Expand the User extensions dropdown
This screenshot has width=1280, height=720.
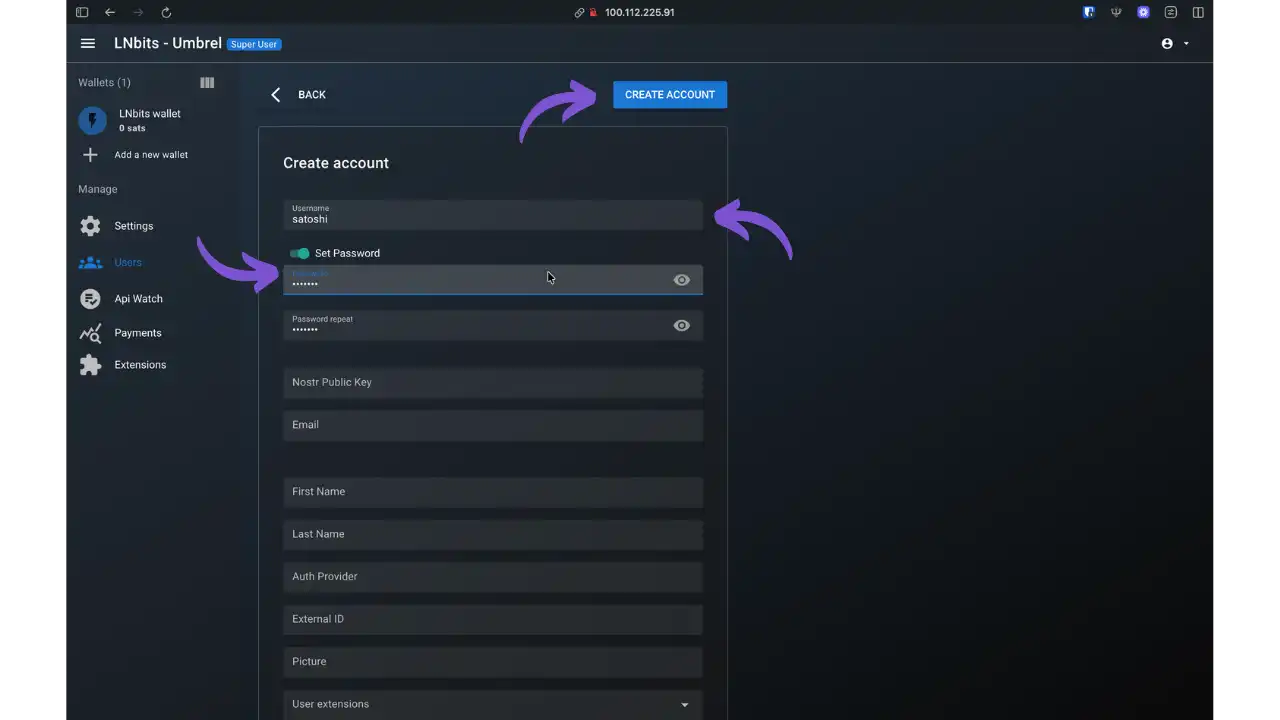[684, 705]
